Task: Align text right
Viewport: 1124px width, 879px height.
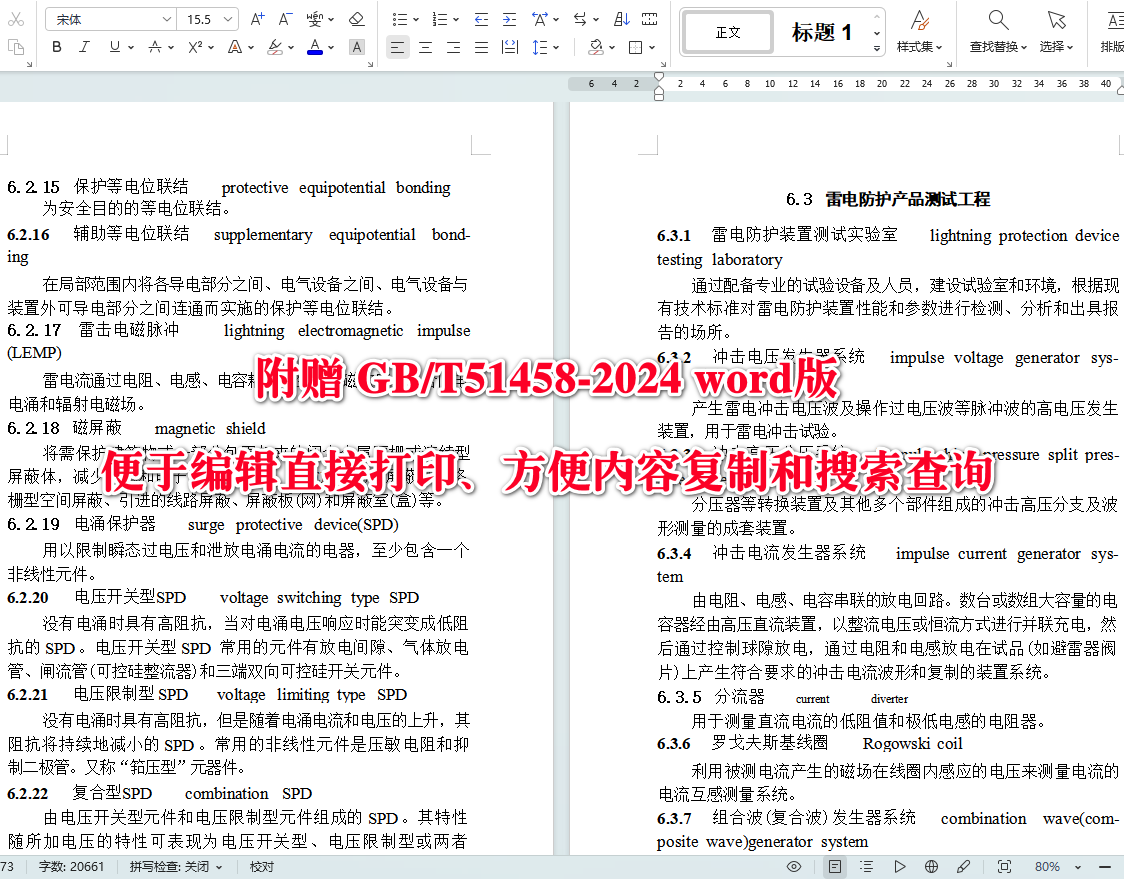Action: click(453, 47)
